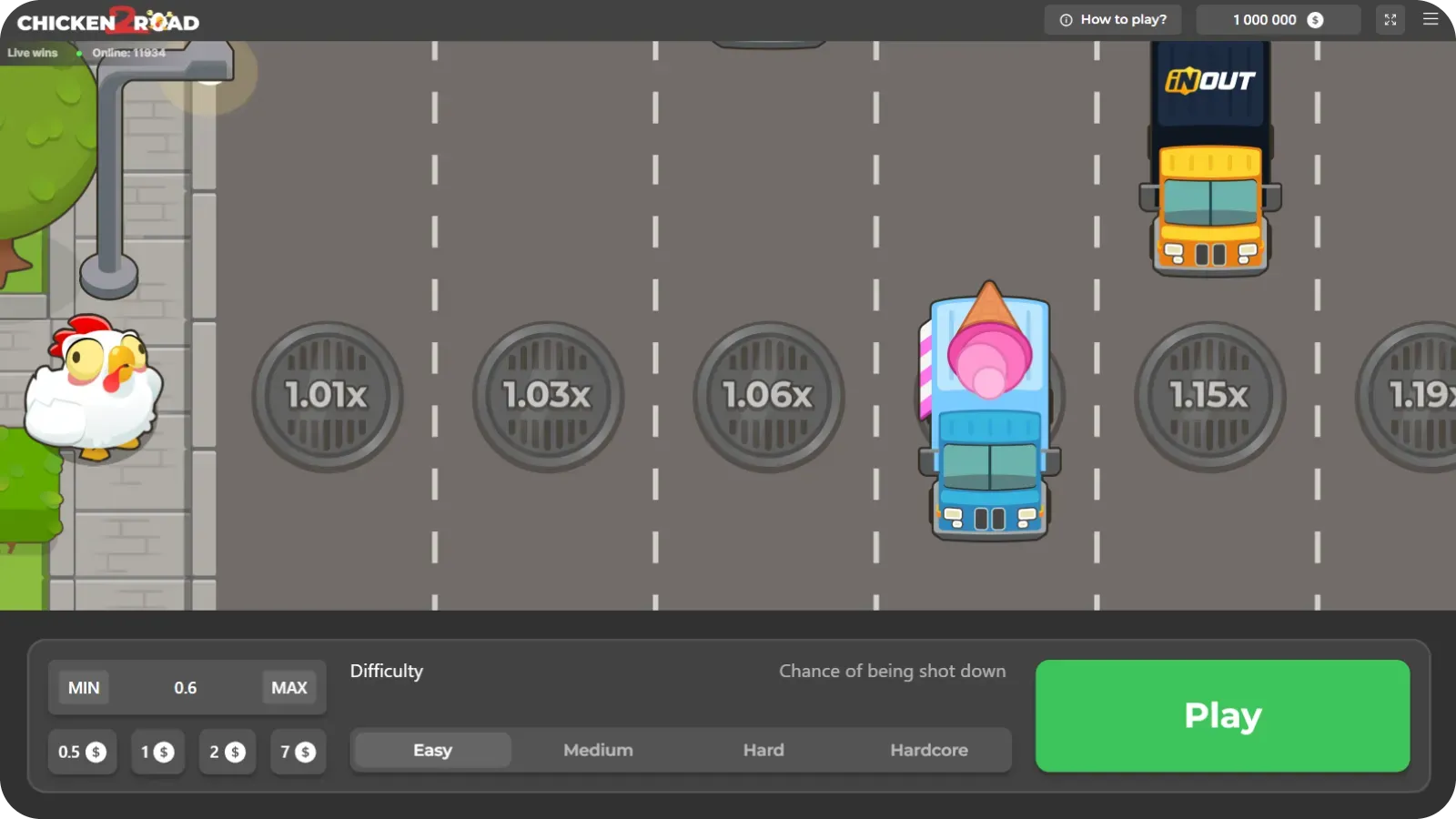Click the bet amount field showing 0.6
1456x819 pixels.
click(186, 688)
